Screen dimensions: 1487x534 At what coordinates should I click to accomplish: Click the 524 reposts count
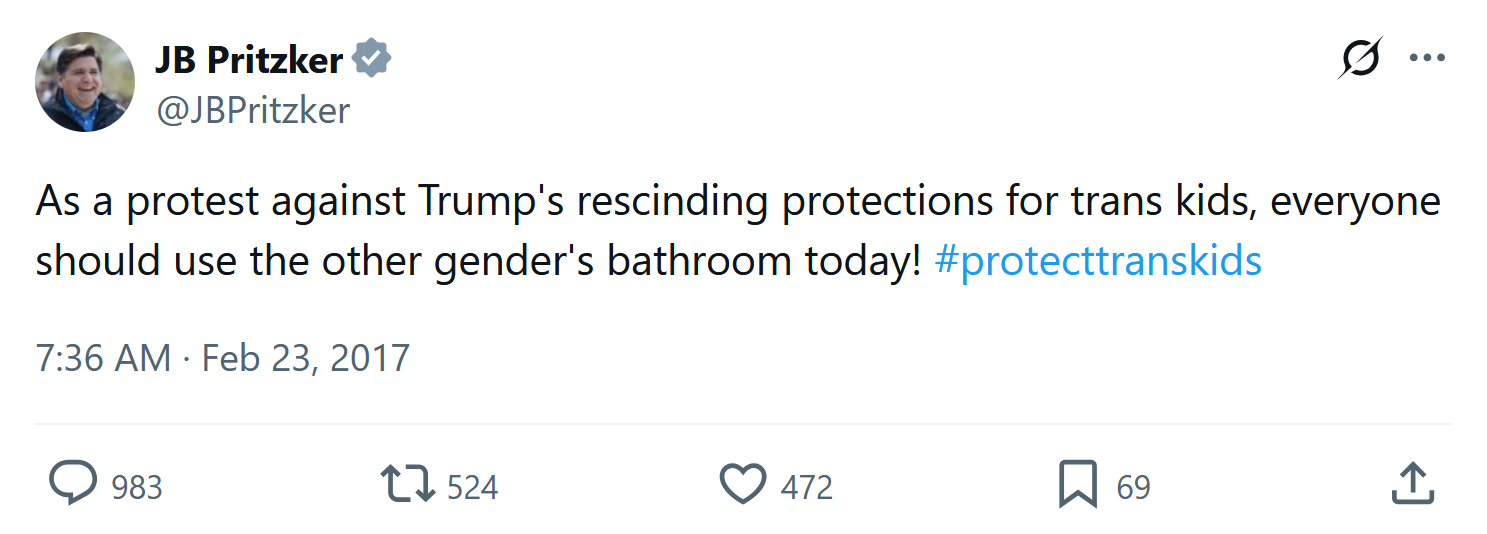(x=472, y=487)
